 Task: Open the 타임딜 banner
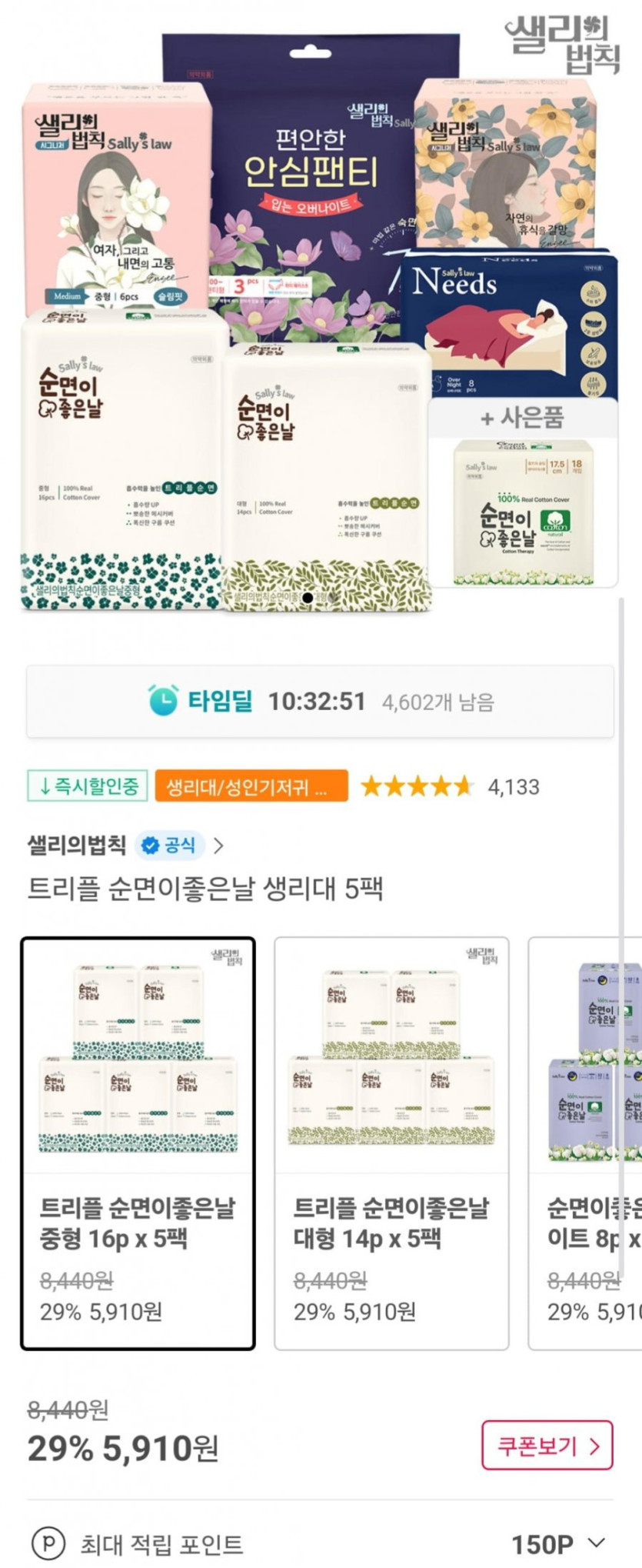coord(320,701)
